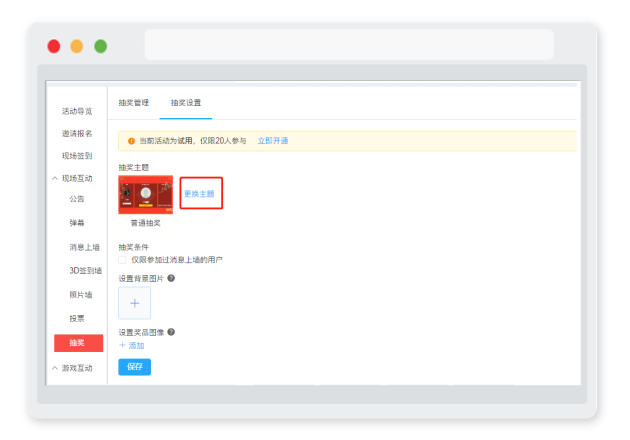
Task: Open 邀请报名 in sidebar
Action: [77, 133]
